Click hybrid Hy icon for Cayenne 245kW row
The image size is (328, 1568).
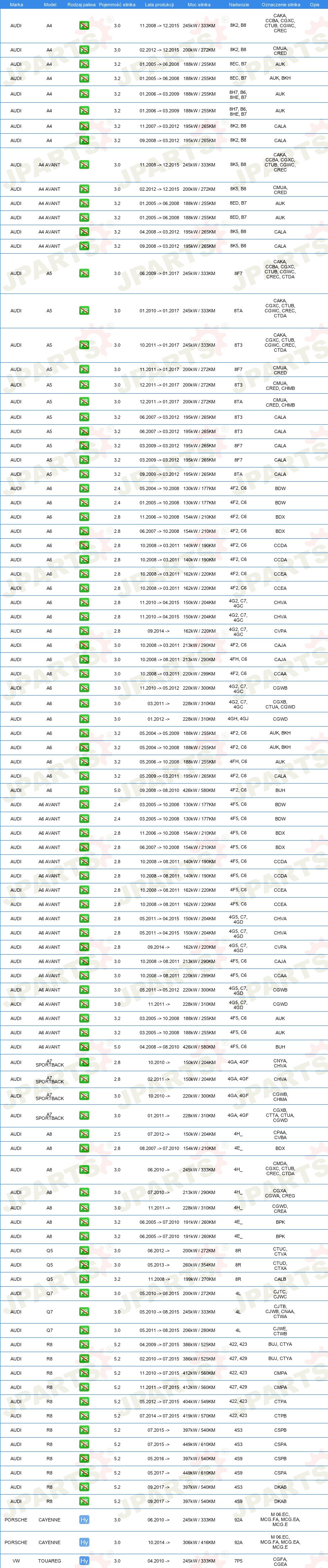click(84, 1520)
